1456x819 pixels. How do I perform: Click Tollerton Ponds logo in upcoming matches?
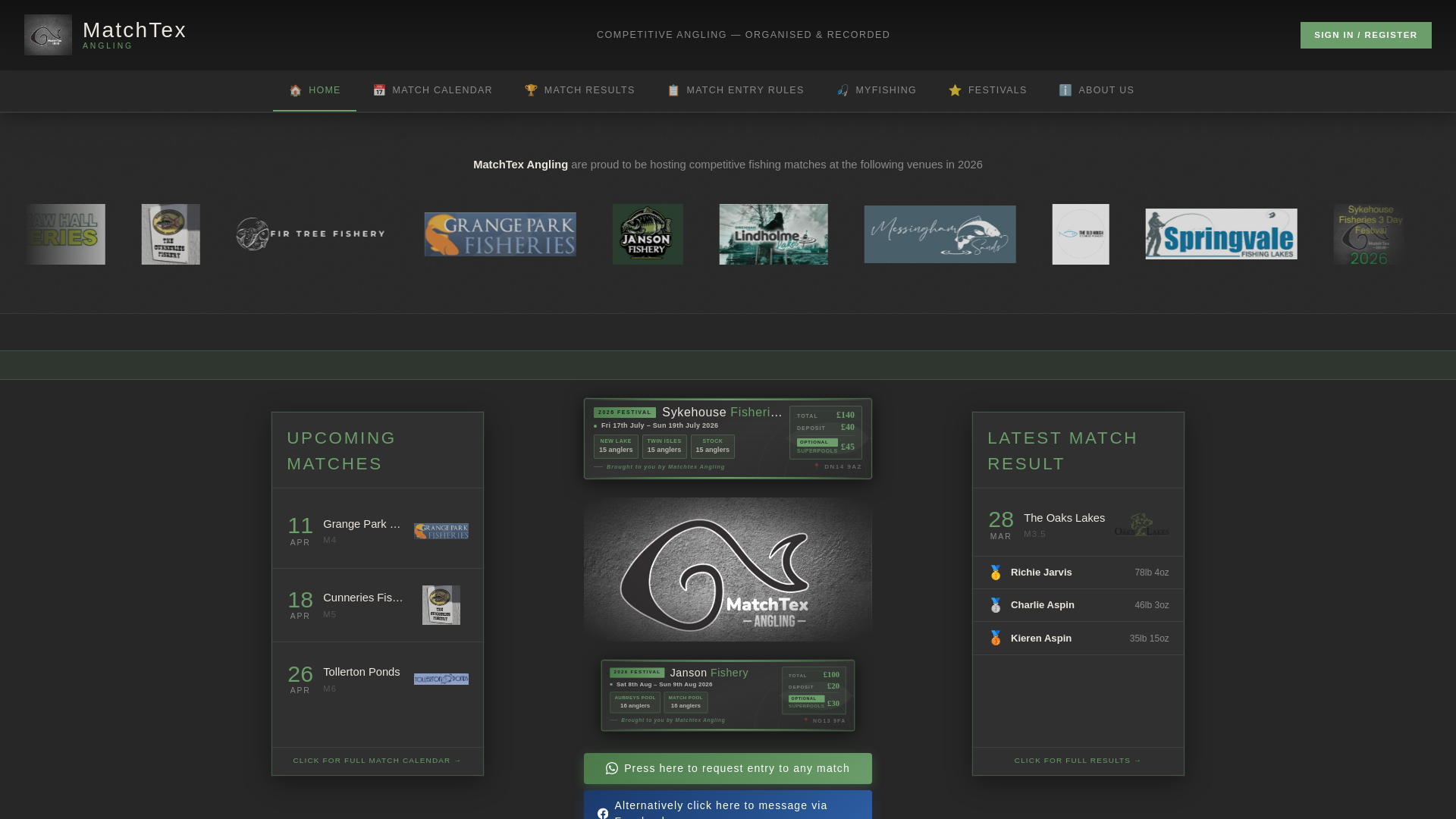pyautogui.click(x=441, y=679)
